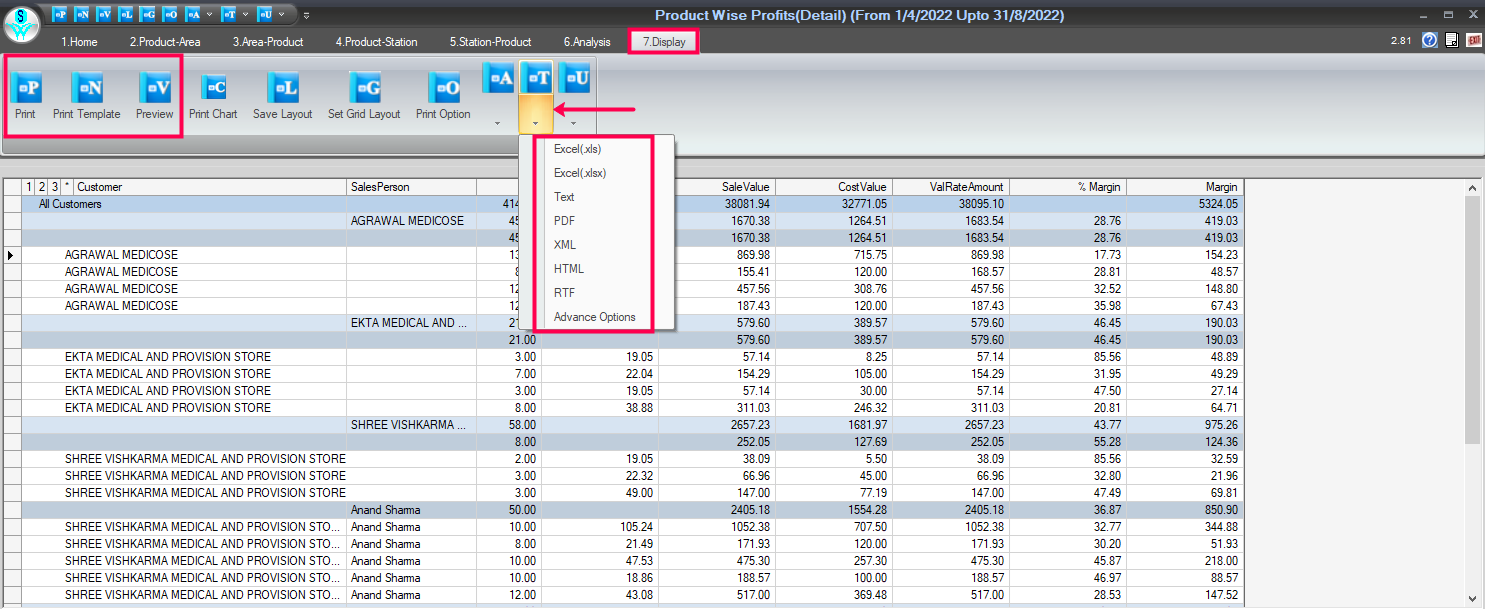Image resolution: width=1485 pixels, height=609 pixels.
Task: Select the 7.Display tab
Action: (663, 42)
